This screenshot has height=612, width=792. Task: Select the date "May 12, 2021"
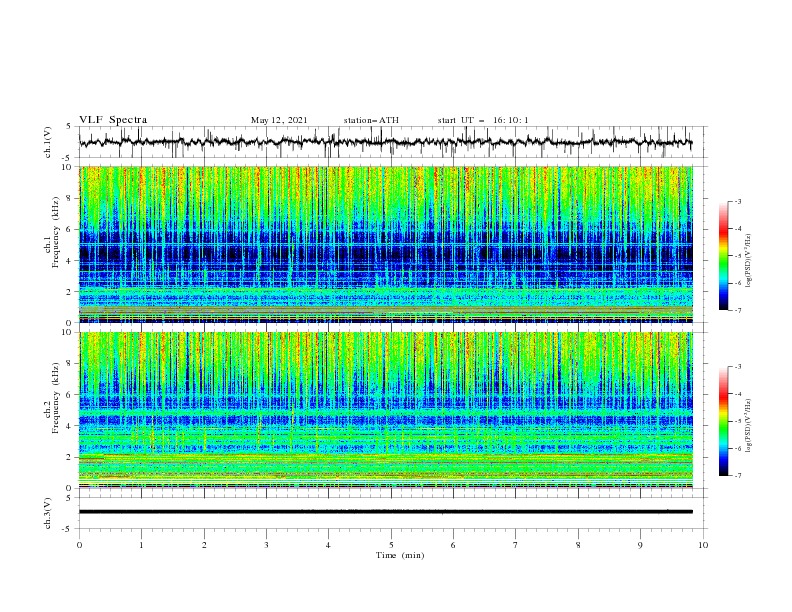pos(279,120)
